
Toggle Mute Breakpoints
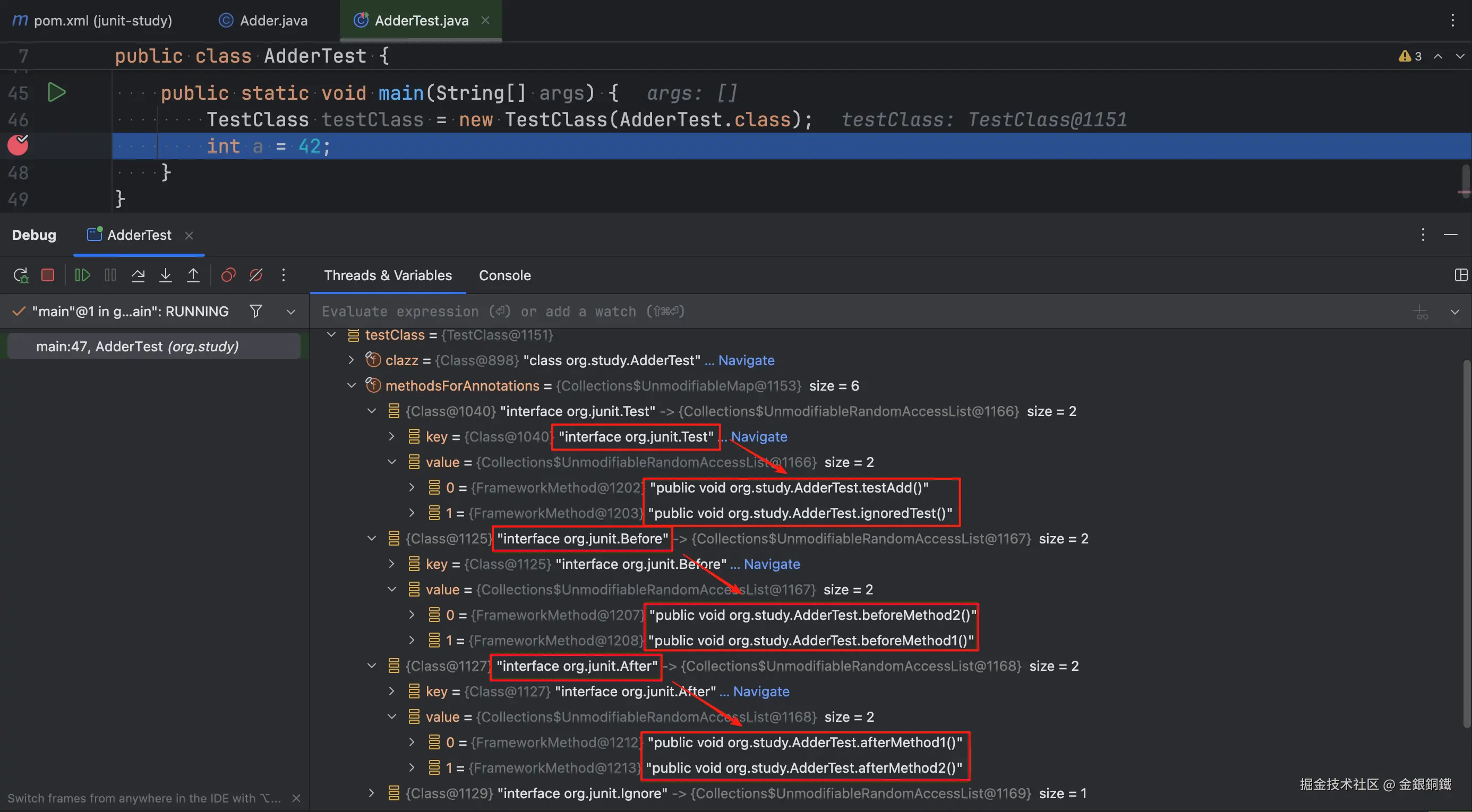[x=256, y=275]
